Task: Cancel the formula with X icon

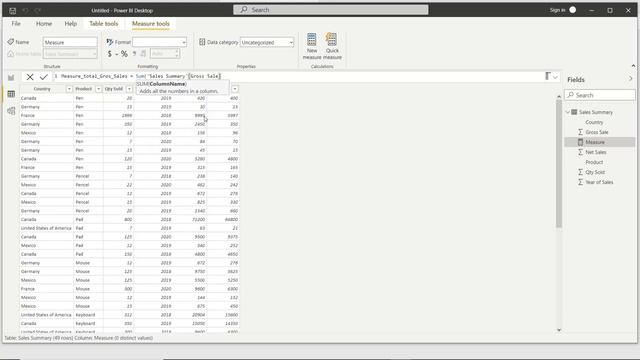Action: (30, 76)
